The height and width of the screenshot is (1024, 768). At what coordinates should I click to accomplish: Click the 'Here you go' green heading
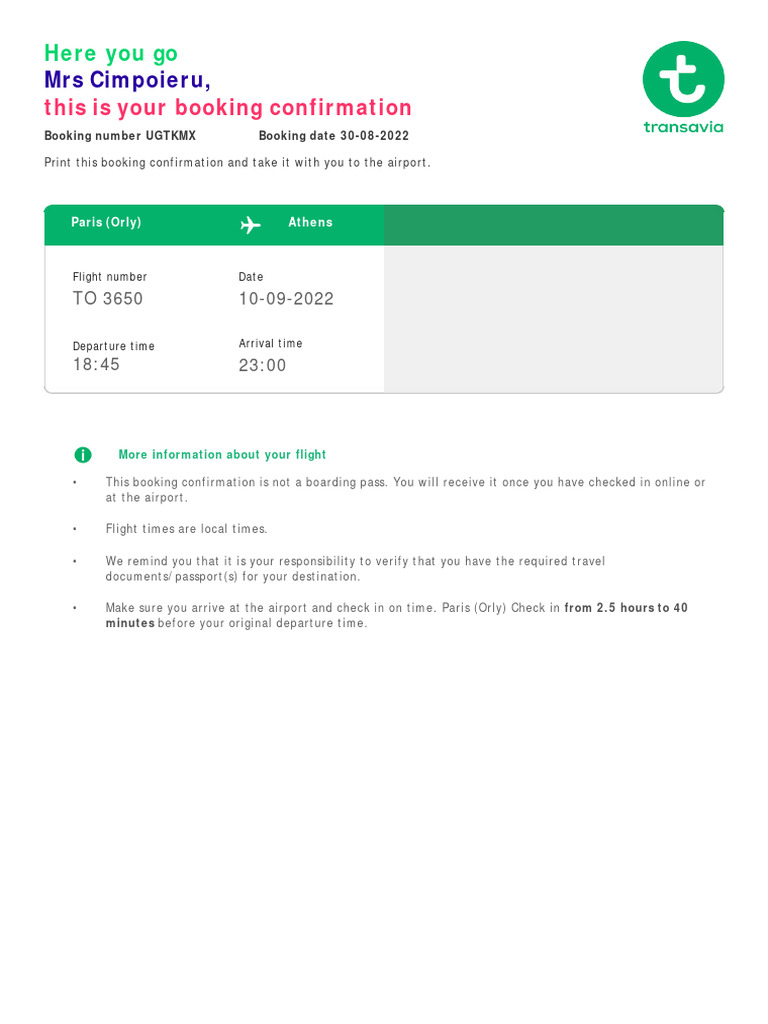(111, 54)
